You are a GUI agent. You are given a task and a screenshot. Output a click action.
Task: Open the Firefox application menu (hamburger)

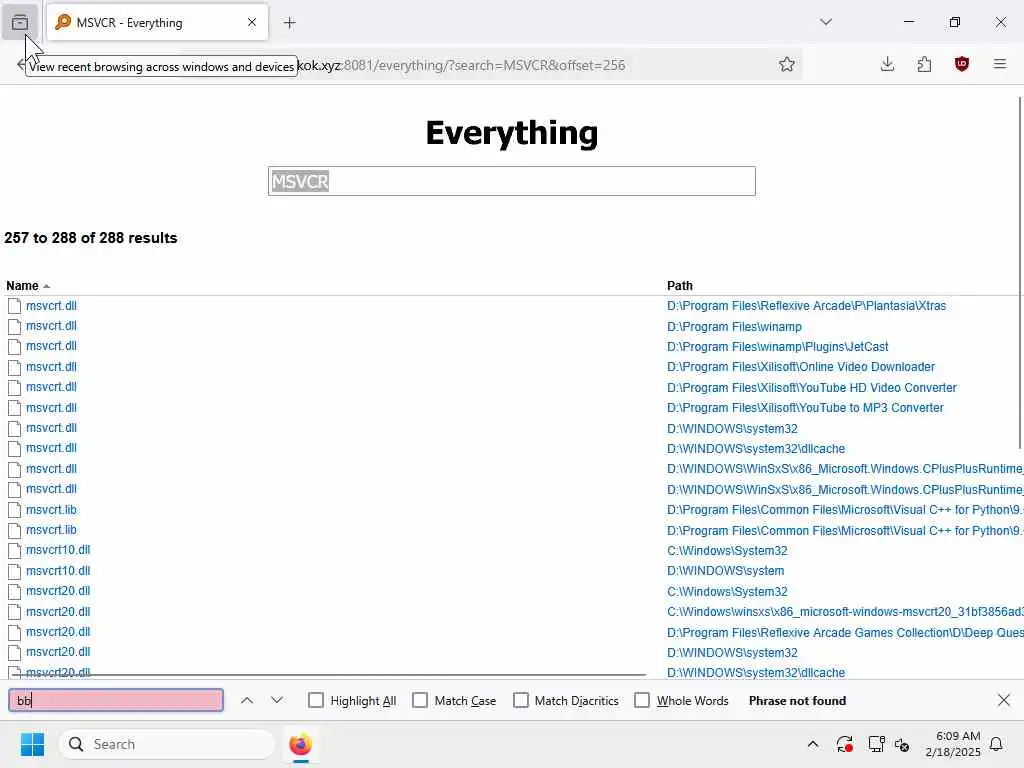pos(999,64)
